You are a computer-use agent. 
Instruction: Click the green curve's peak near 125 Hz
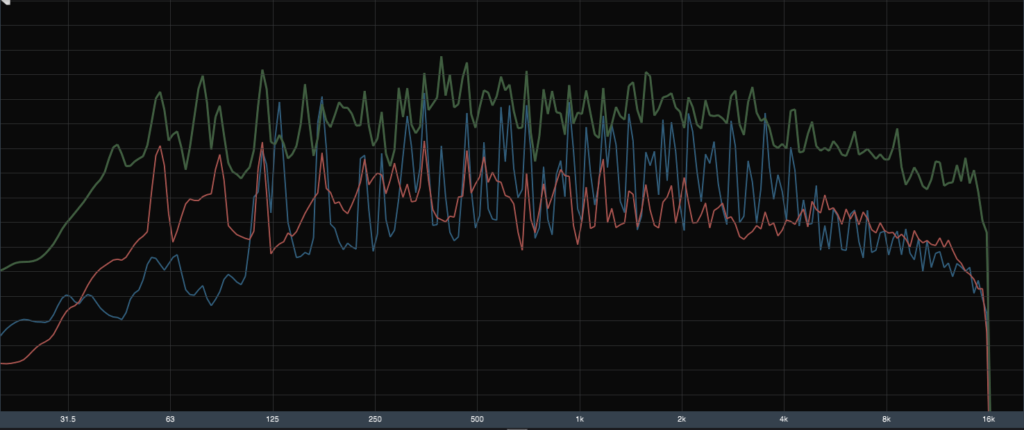coord(262,71)
